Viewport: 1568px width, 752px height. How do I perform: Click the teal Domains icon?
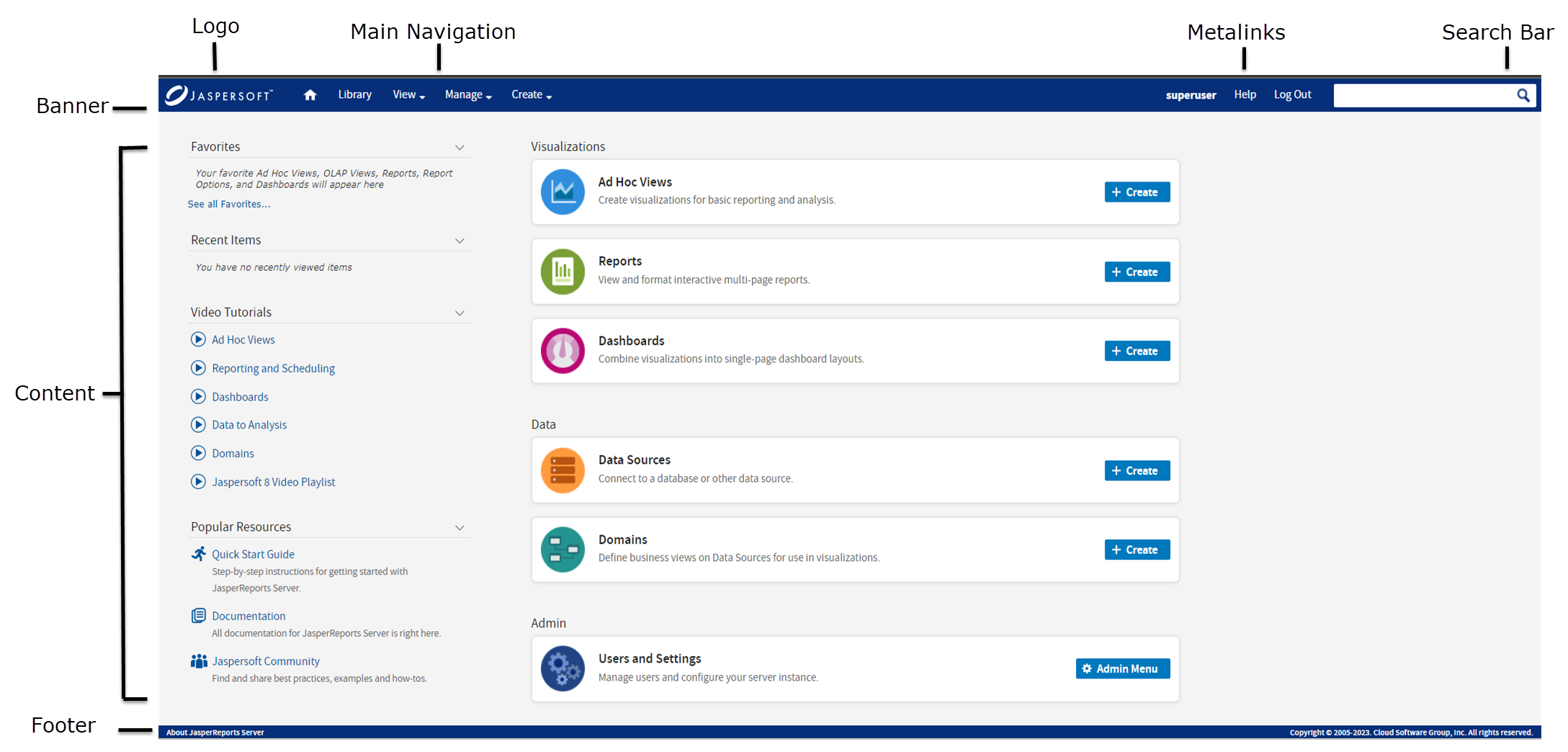[563, 550]
